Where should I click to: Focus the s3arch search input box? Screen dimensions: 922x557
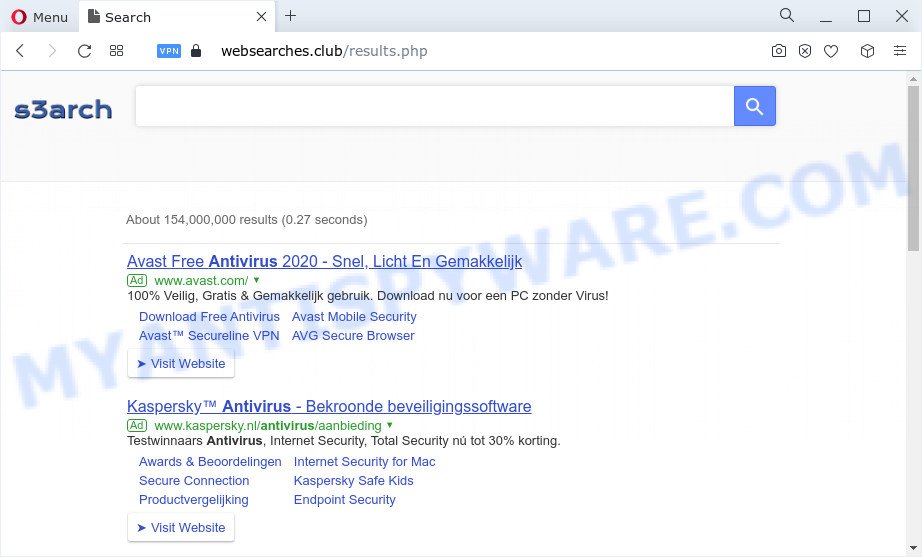pos(435,106)
